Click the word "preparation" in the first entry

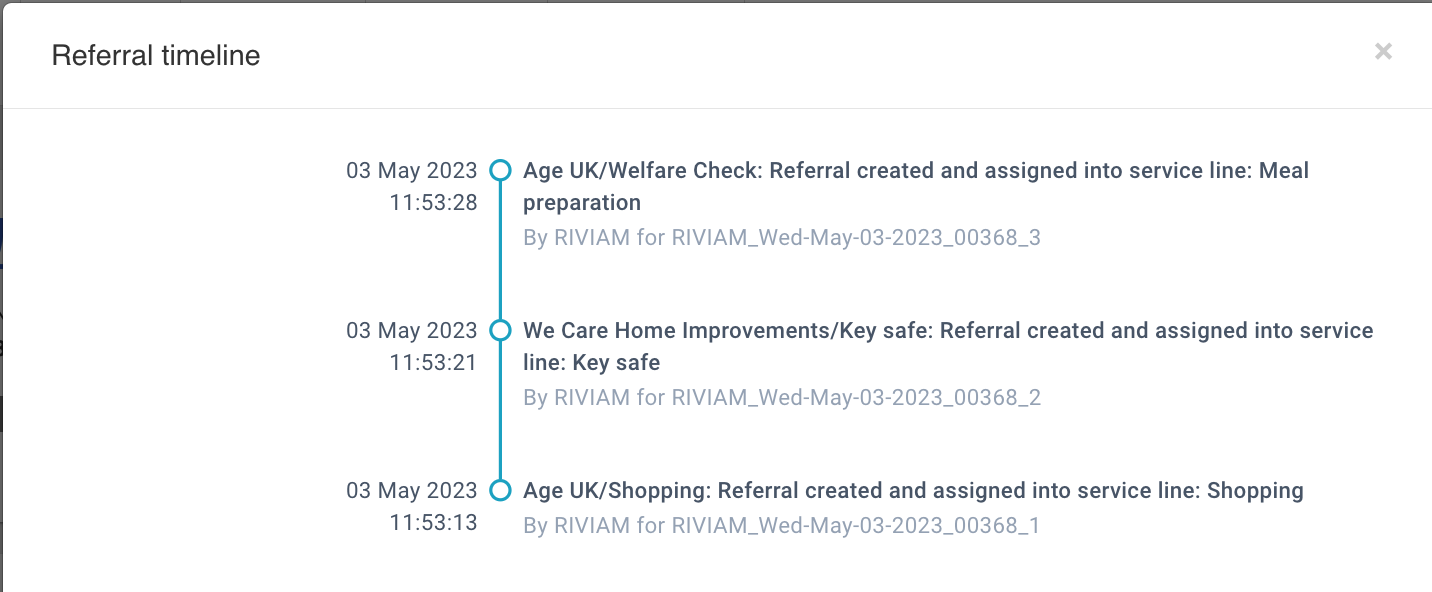[x=582, y=203]
